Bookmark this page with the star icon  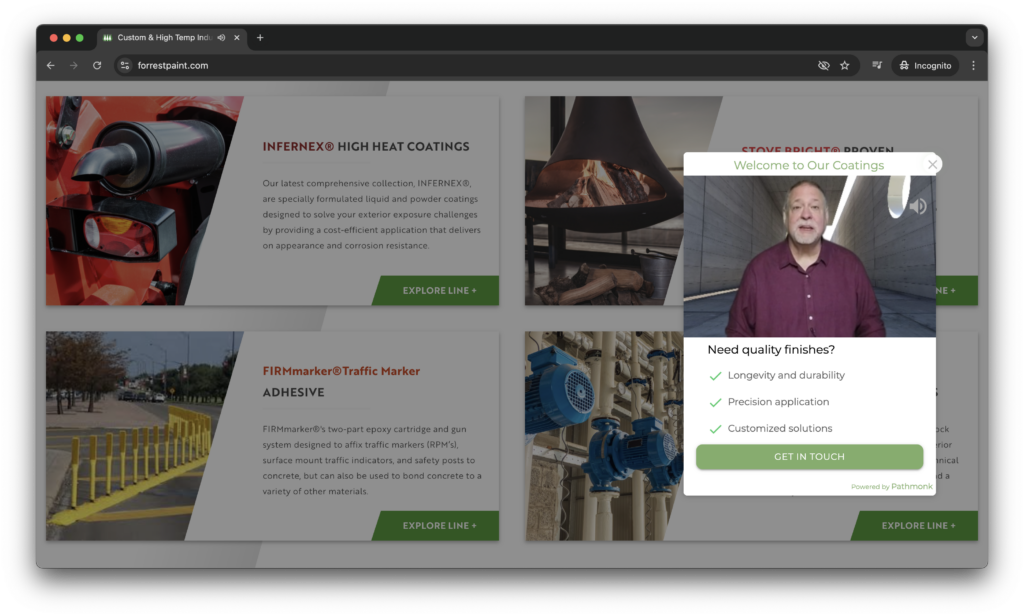point(845,66)
